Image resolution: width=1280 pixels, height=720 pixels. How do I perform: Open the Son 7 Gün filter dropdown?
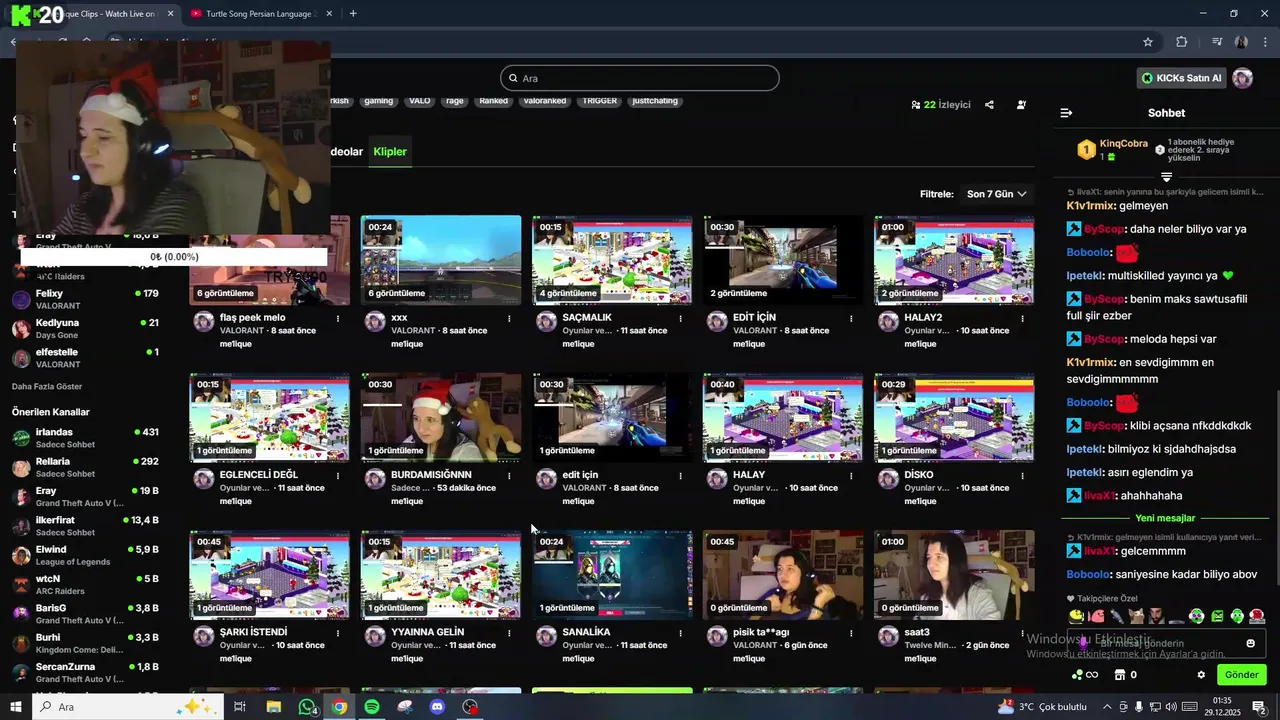pyautogui.click(x=997, y=194)
